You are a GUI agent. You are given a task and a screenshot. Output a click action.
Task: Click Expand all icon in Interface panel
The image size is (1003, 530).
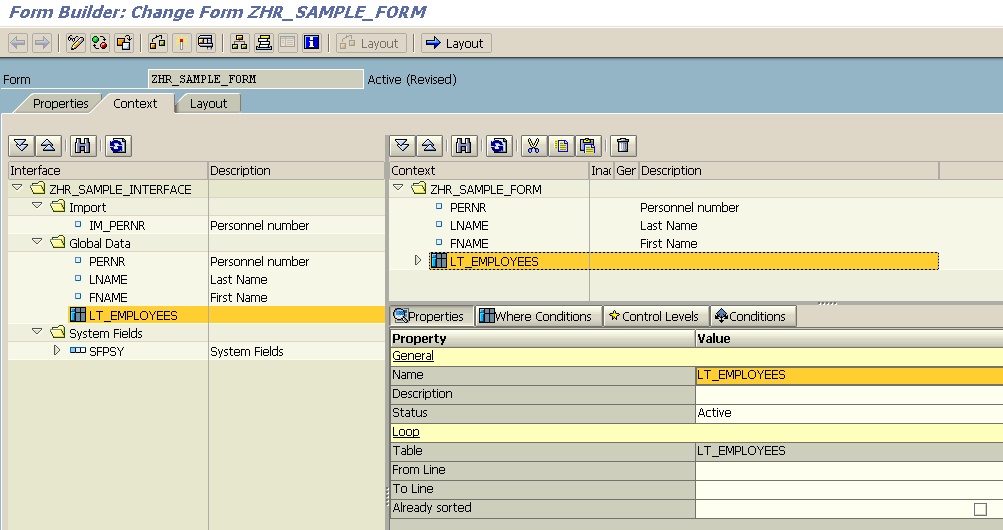pyautogui.click(x=21, y=146)
